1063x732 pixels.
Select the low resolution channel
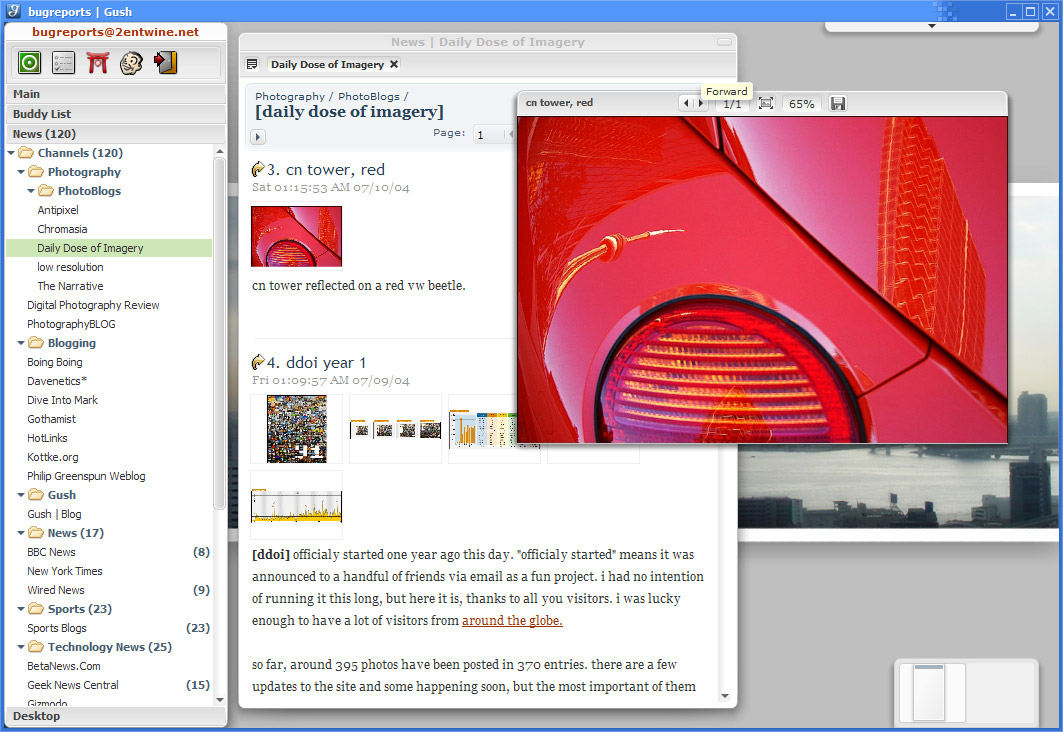[71, 267]
